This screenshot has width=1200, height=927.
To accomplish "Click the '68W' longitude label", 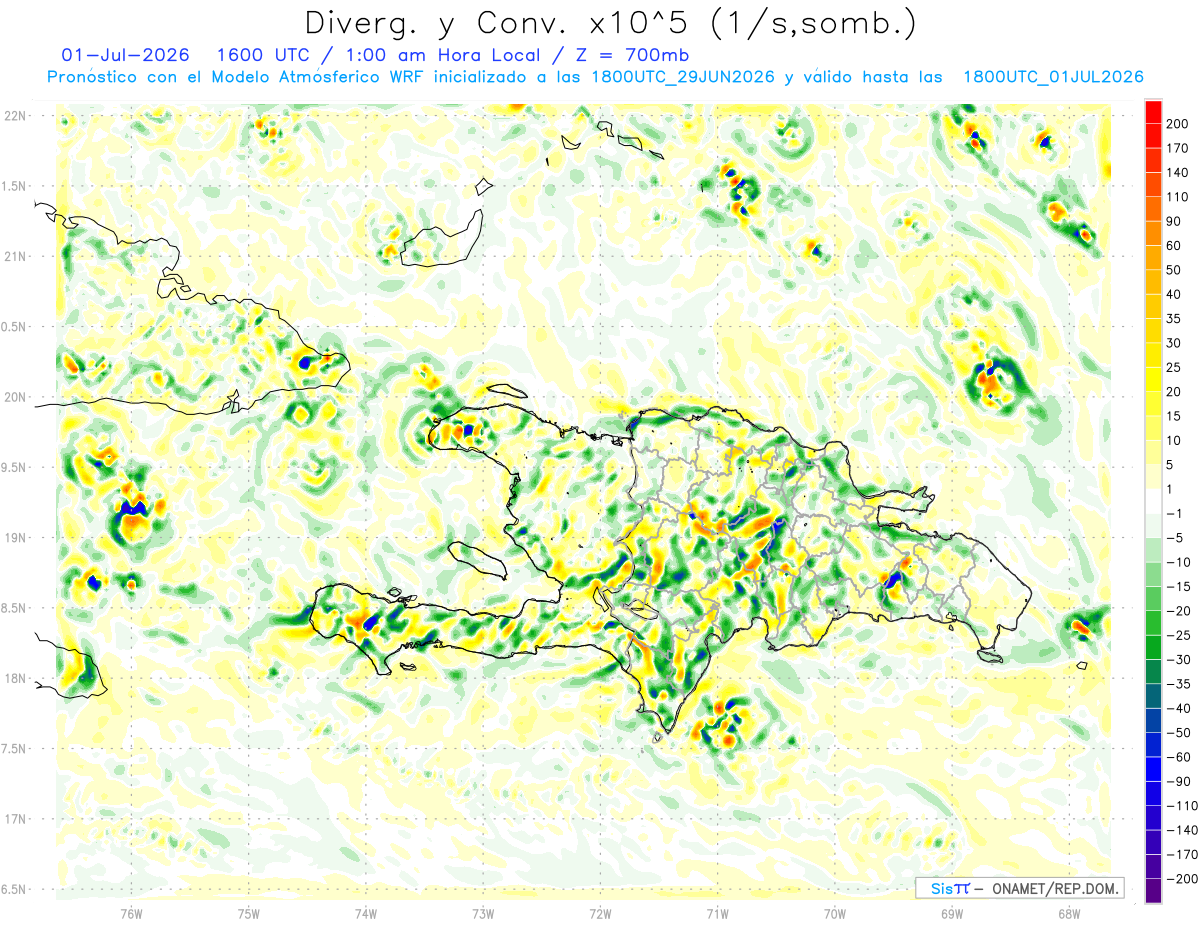I will (x=1069, y=914).
